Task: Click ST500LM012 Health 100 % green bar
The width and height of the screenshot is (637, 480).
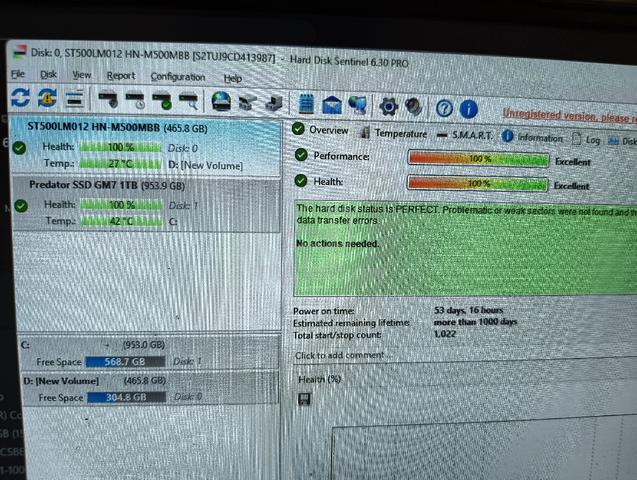Action: tap(121, 147)
